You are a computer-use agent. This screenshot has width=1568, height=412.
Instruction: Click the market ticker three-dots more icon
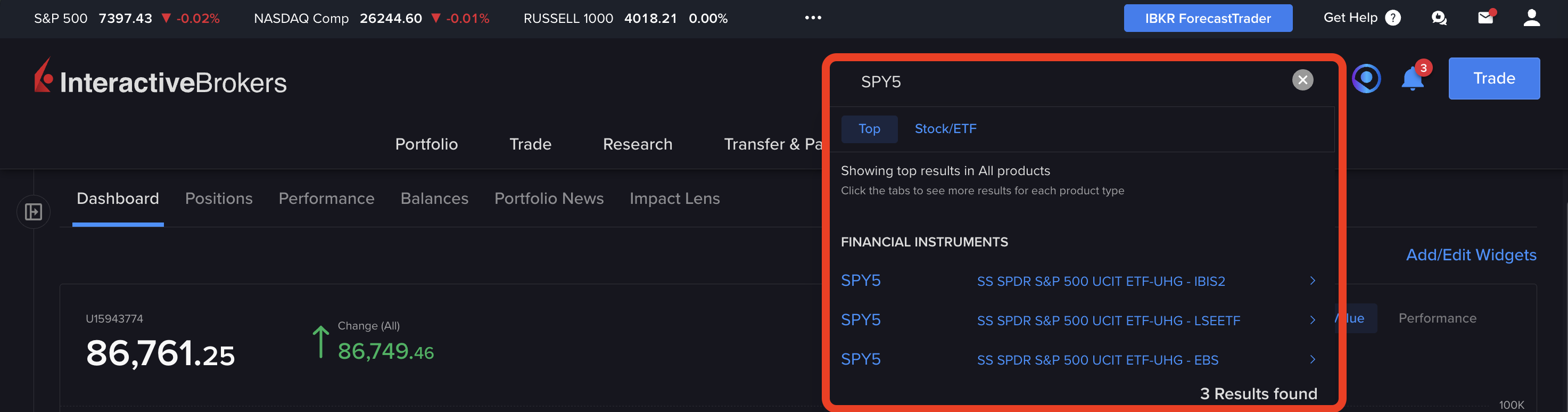[x=813, y=18]
